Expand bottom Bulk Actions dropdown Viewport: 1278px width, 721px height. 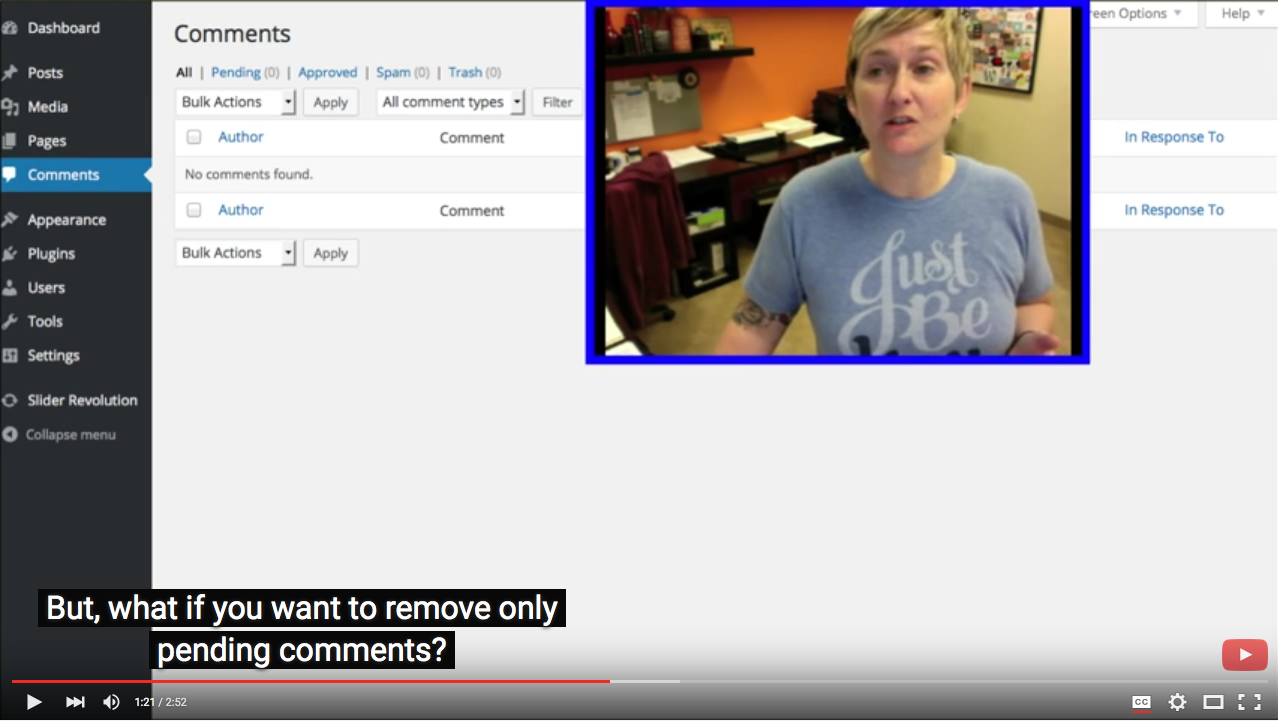click(236, 253)
